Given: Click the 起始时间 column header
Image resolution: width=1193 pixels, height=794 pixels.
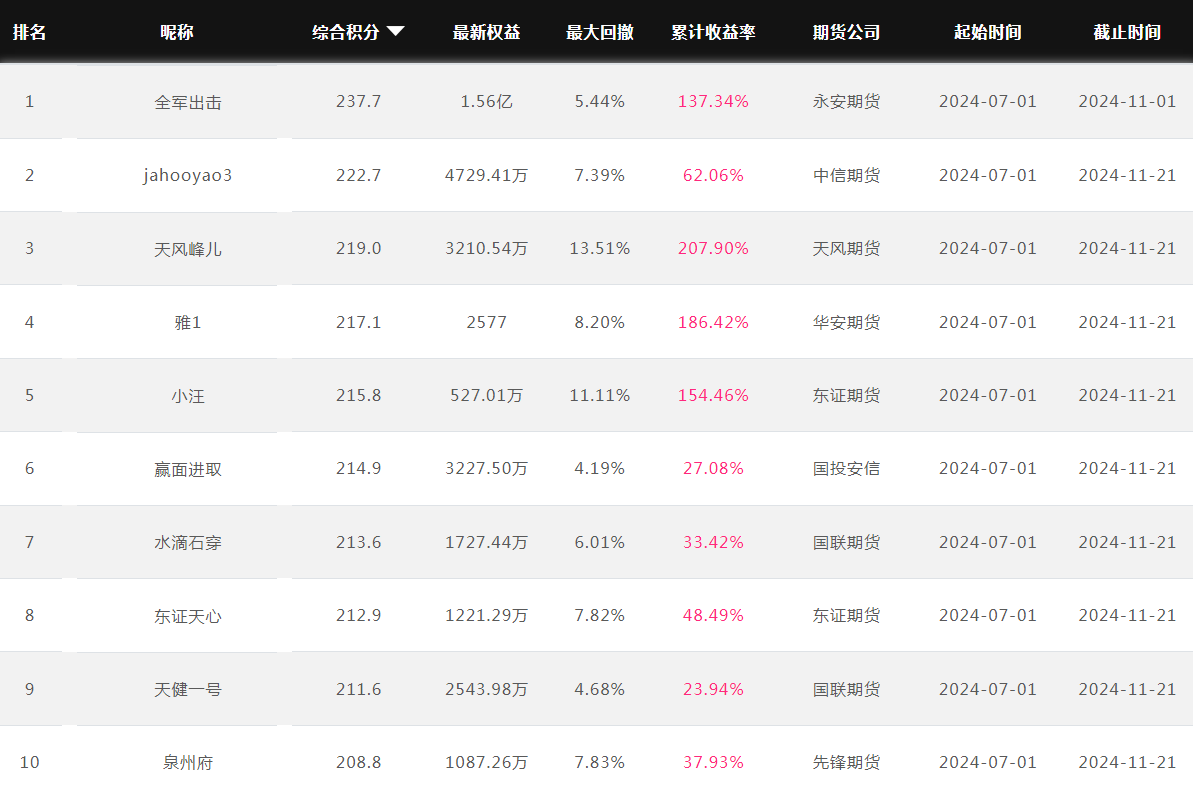Looking at the screenshot, I should (x=988, y=32).
